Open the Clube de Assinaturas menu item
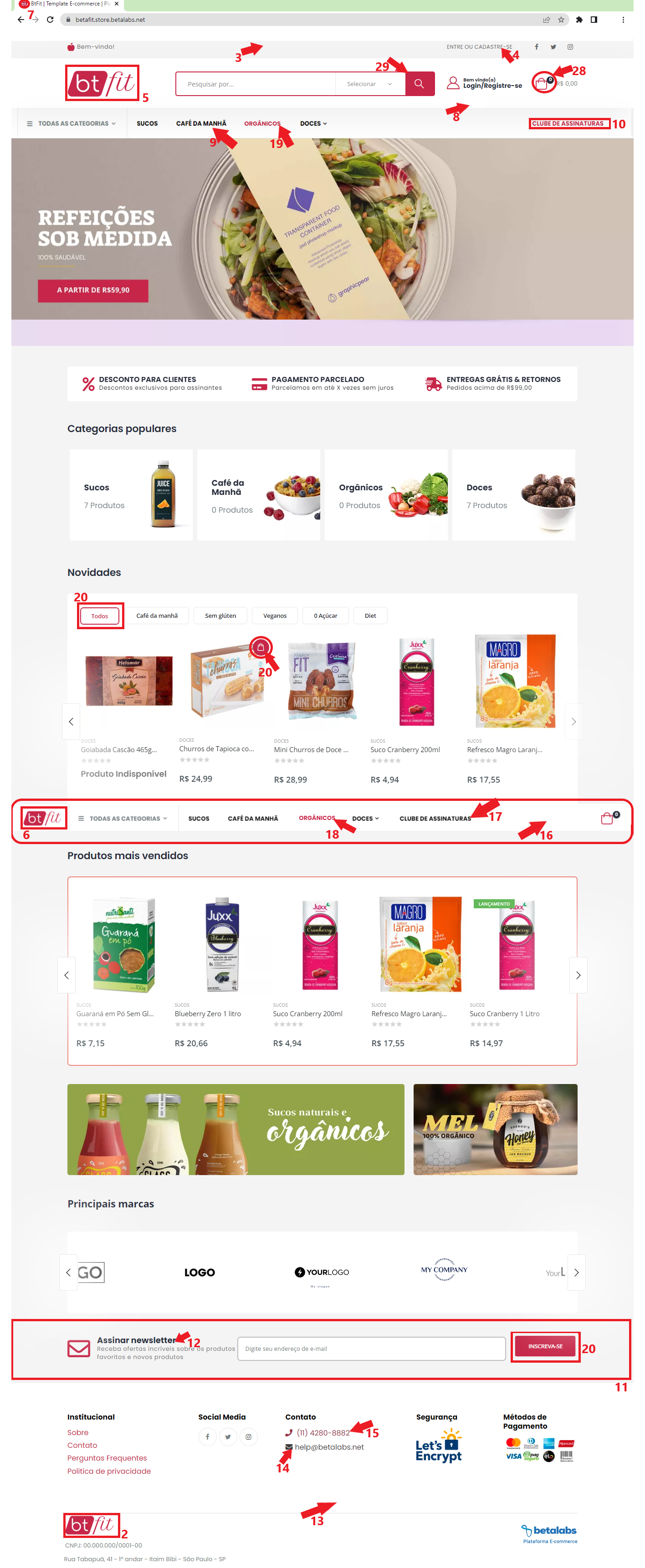This screenshot has width=645, height=1568. (x=568, y=123)
